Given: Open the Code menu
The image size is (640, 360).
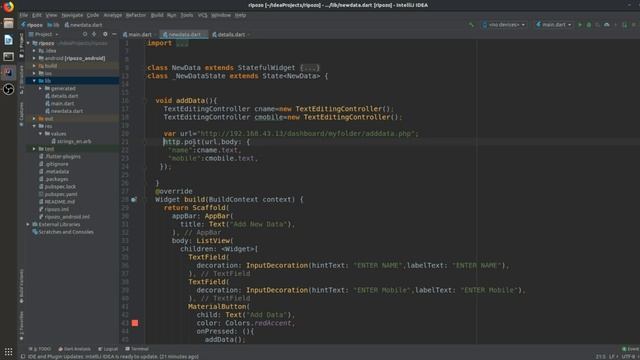Looking at the screenshot, I should tap(93, 15).
